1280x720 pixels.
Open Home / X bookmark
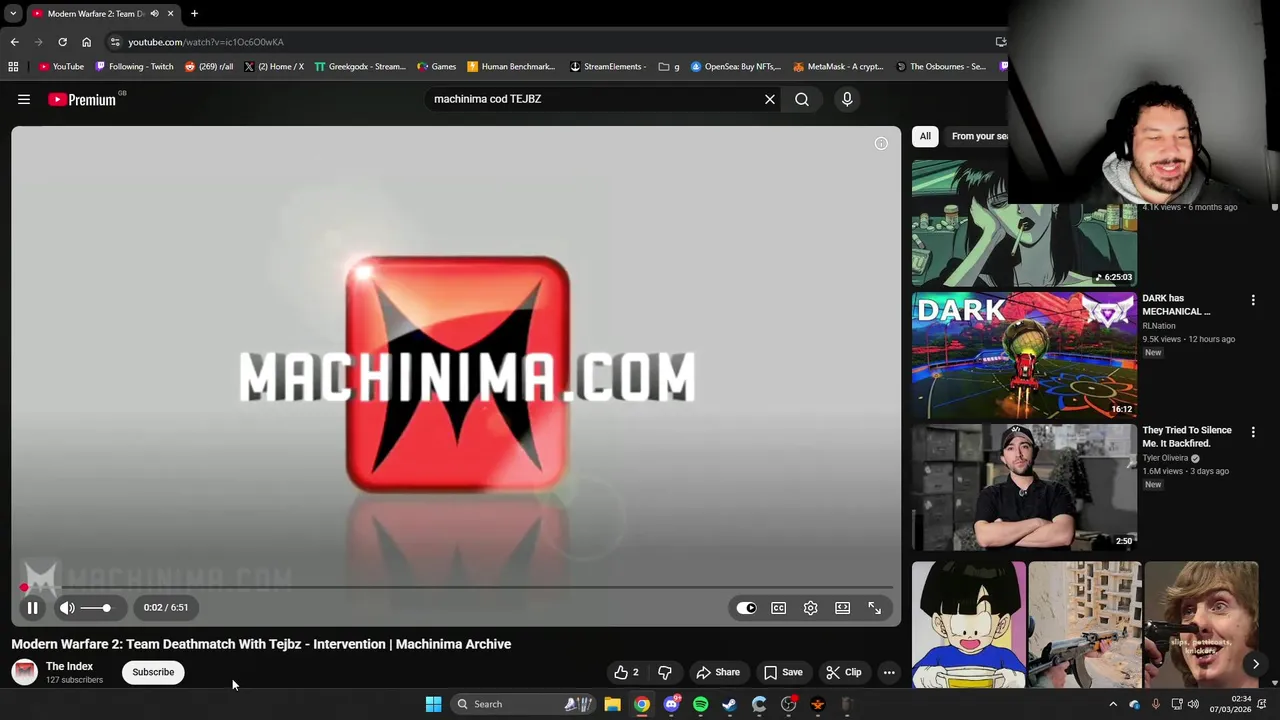point(274,67)
